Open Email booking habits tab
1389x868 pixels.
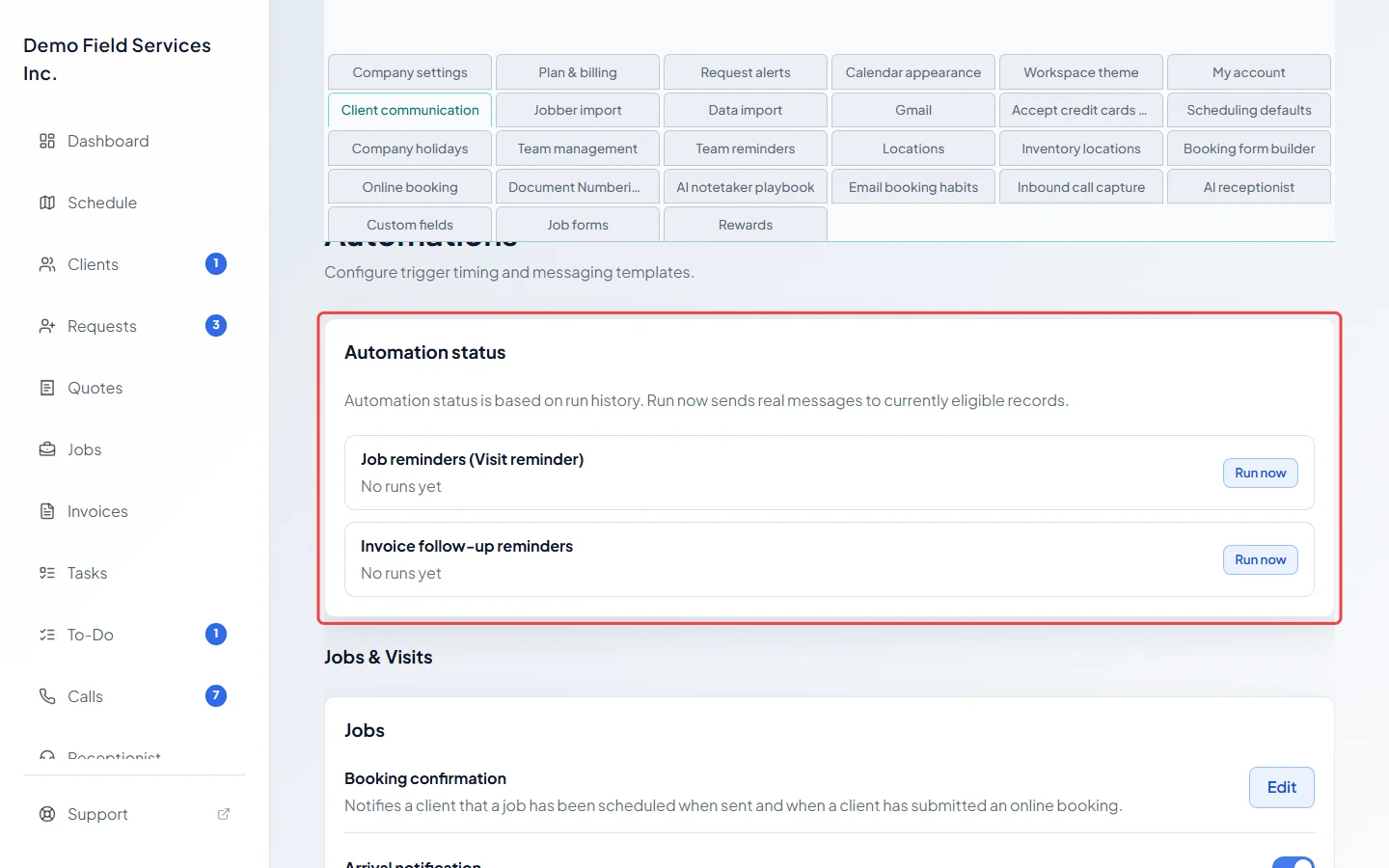click(x=913, y=187)
